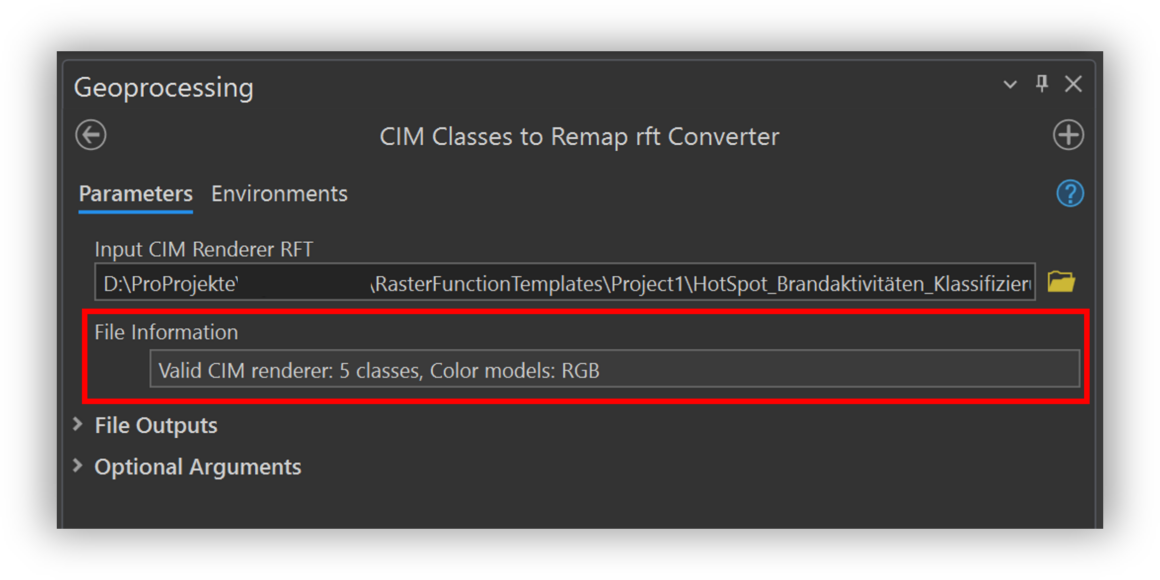Click the Optional Arguments heading text
The width and height of the screenshot is (1160, 580).
(x=198, y=467)
